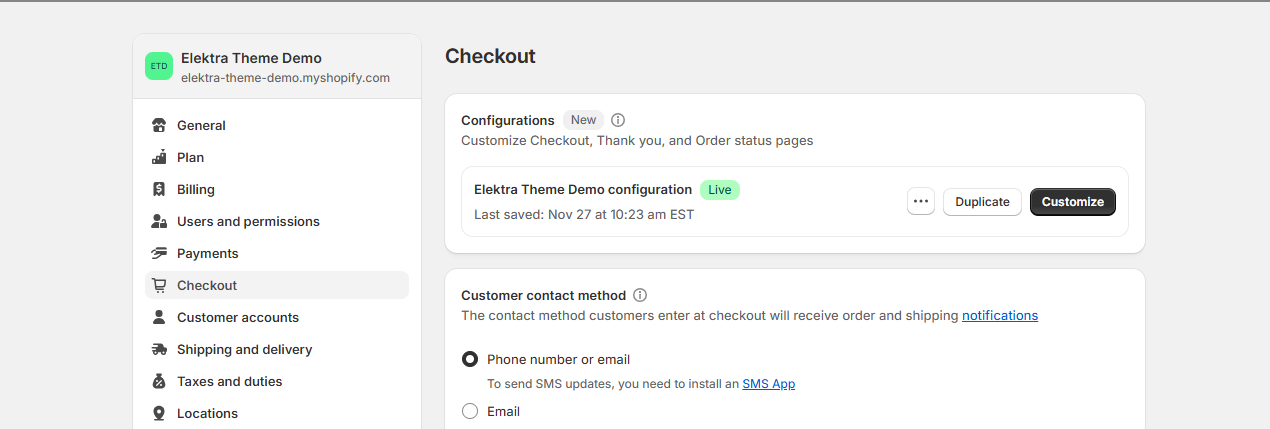Open the SMS App link
The width and height of the screenshot is (1270, 429).
pyautogui.click(x=769, y=383)
